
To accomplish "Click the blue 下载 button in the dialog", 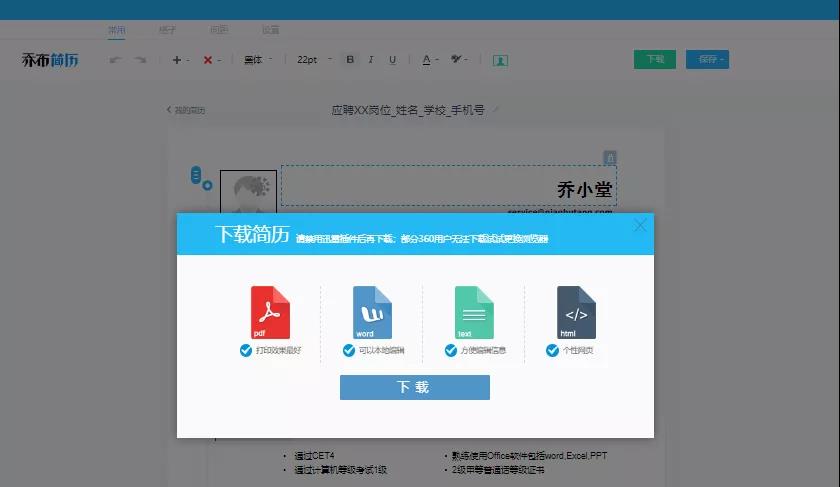I will click(x=414, y=388).
